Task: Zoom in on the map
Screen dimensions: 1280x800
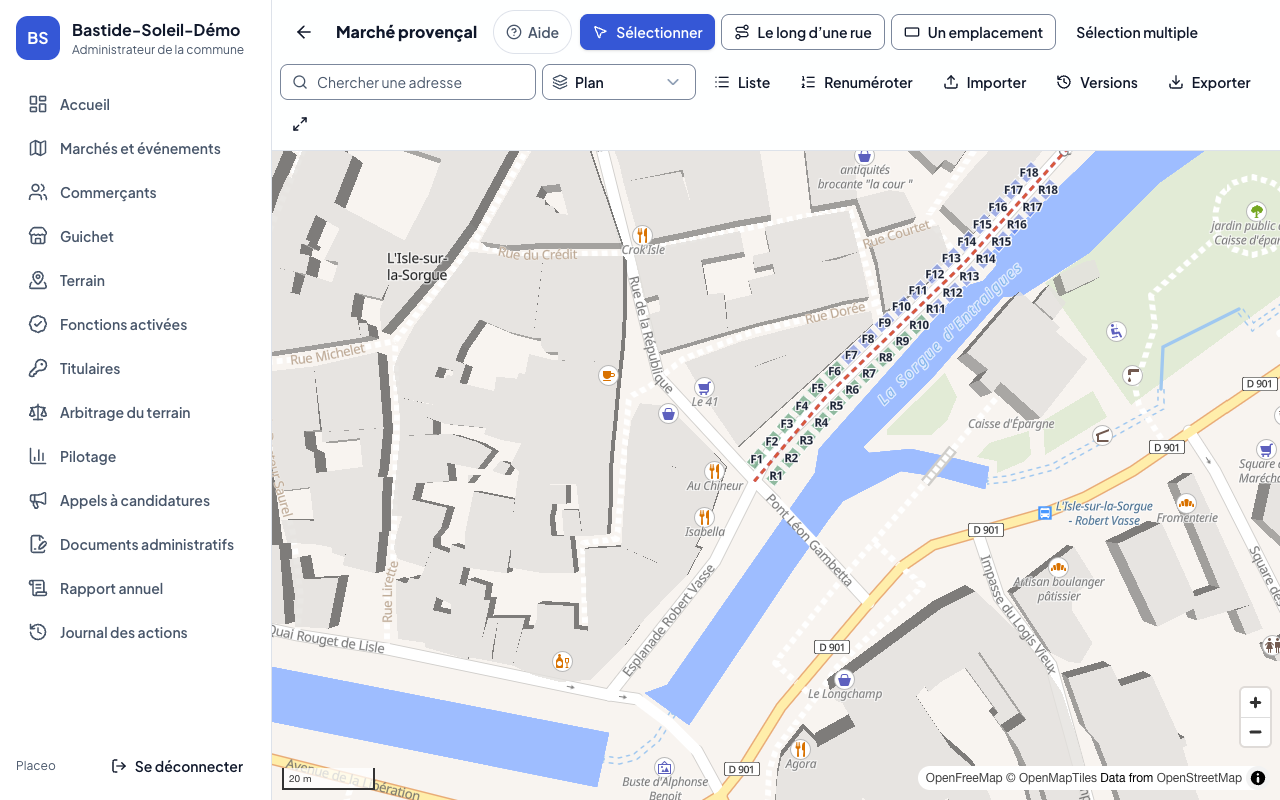Action: (x=1255, y=702)
